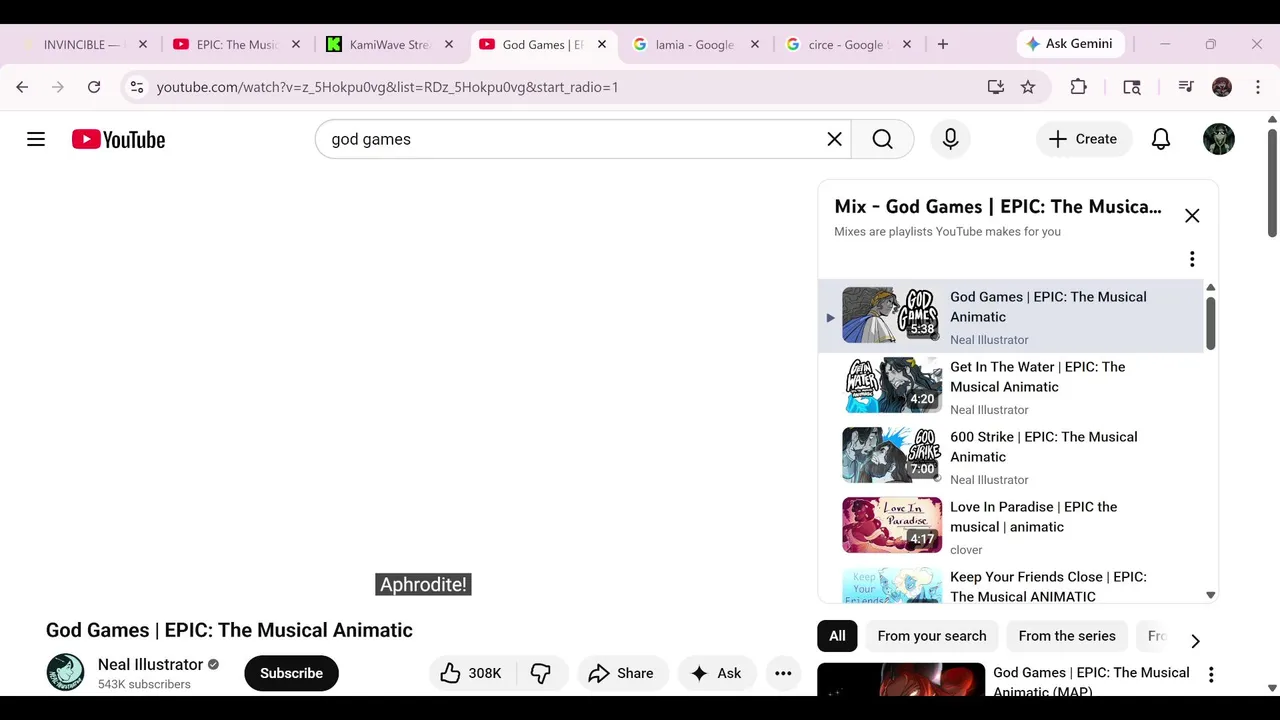Select currently playing God Games playlist item
The height and width of the screenshot is (720, 1280).
click(x=1010, y=316)
